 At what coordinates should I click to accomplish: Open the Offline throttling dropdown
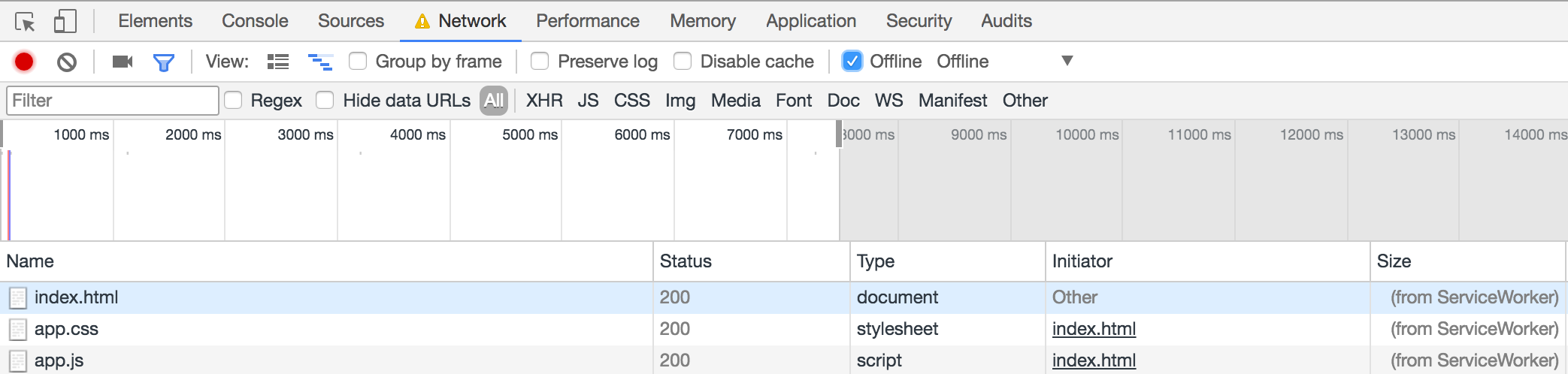(1003, 61)
